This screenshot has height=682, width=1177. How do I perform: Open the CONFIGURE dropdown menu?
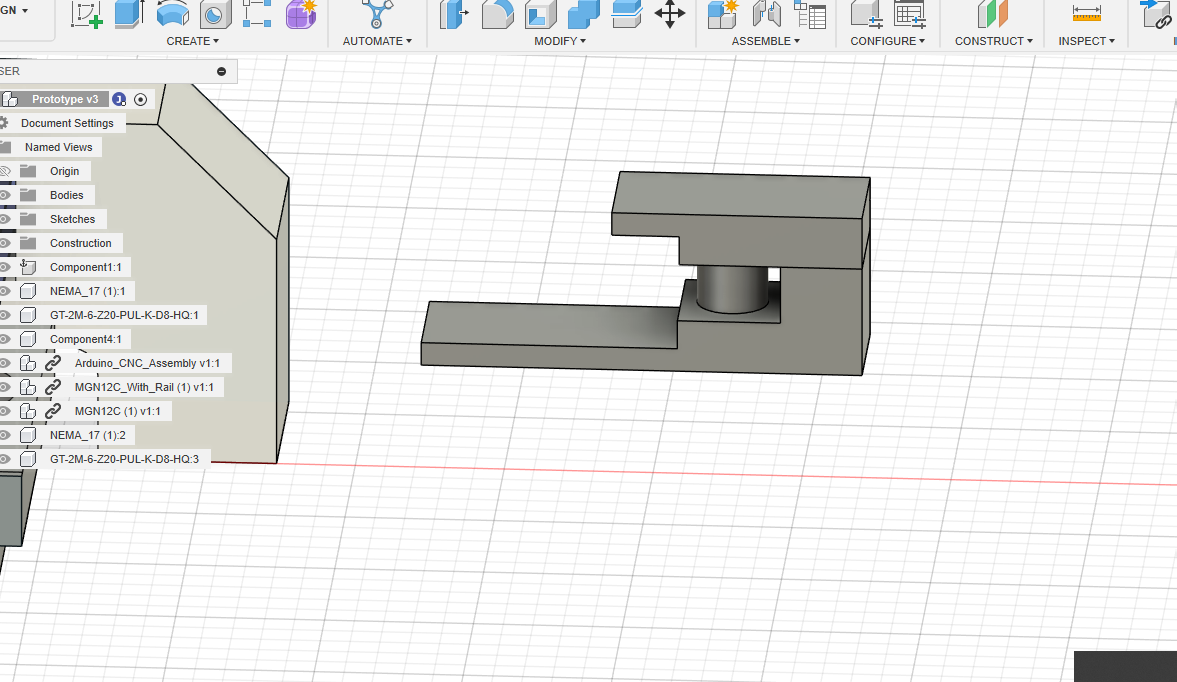point(887,41)
